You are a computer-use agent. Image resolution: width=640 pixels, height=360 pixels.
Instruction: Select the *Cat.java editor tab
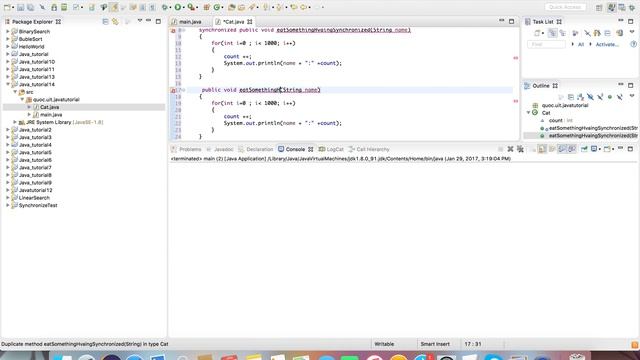(233, 22)
